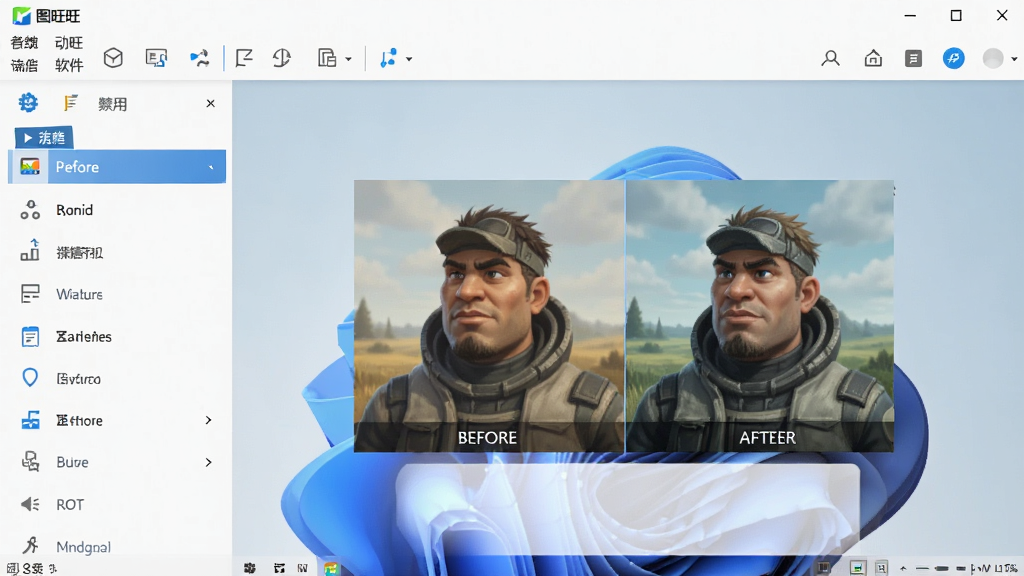The height and width of the screenshot is (576, 1024).
Task: Select the highlighted Pefore sidebar item
Action: [x=117, y=167]
